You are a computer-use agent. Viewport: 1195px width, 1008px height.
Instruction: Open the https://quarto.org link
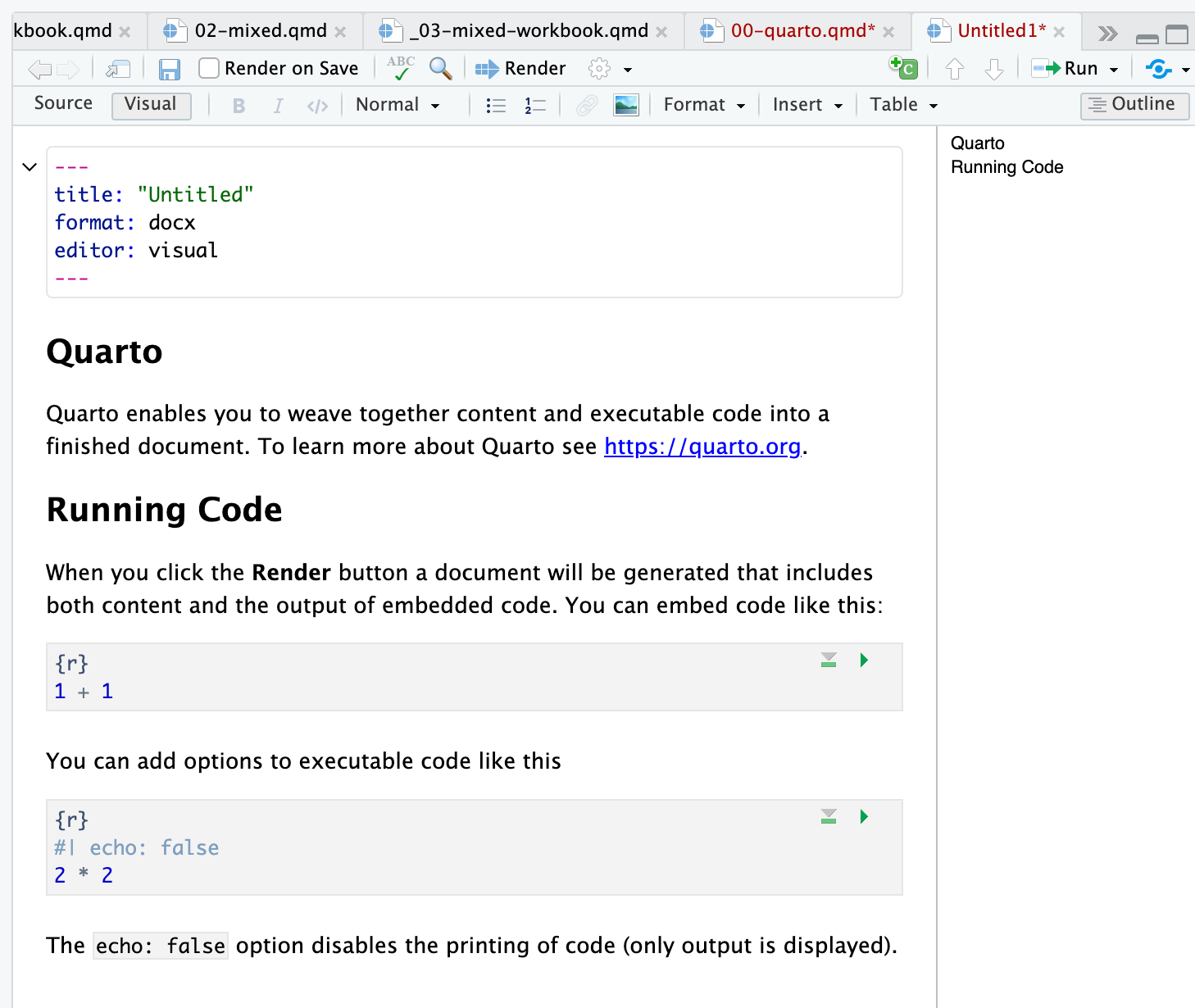coord(702,447)
